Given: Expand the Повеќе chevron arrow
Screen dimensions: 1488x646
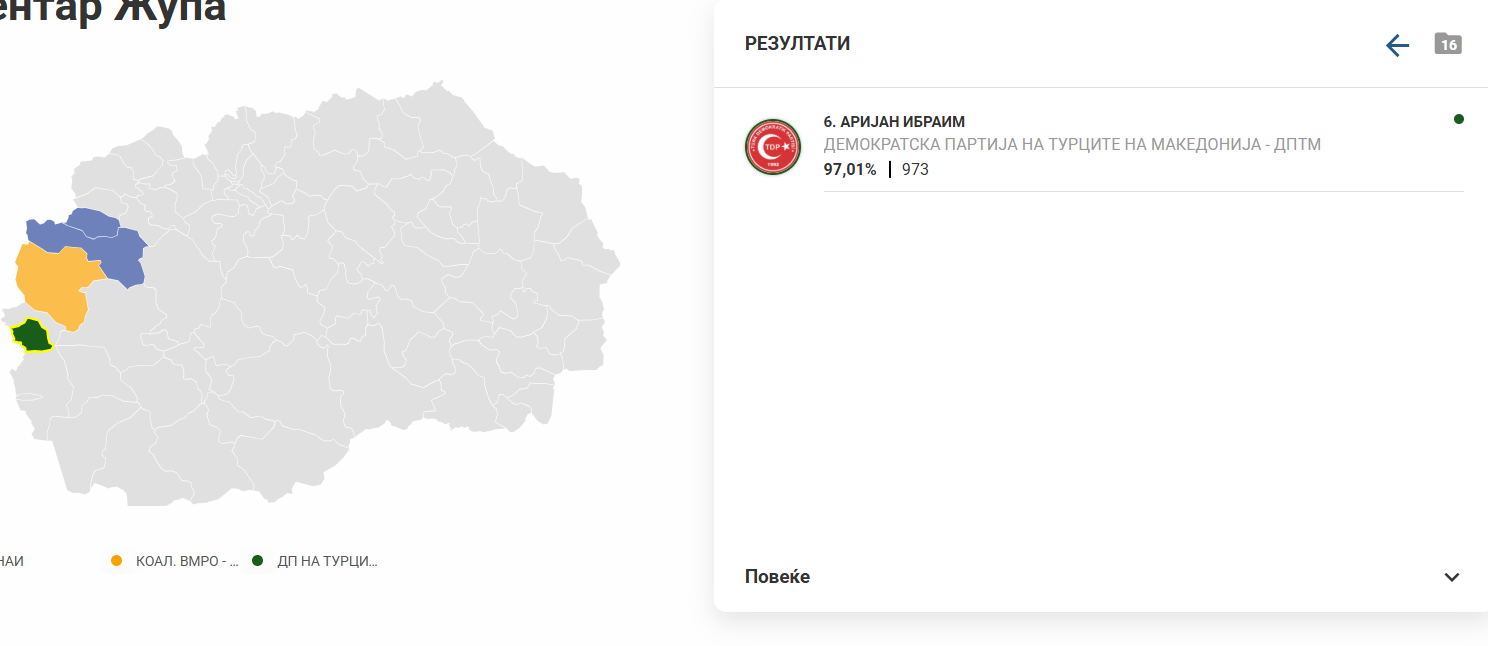Looking at the screenshot, I should pos(1452,577).
